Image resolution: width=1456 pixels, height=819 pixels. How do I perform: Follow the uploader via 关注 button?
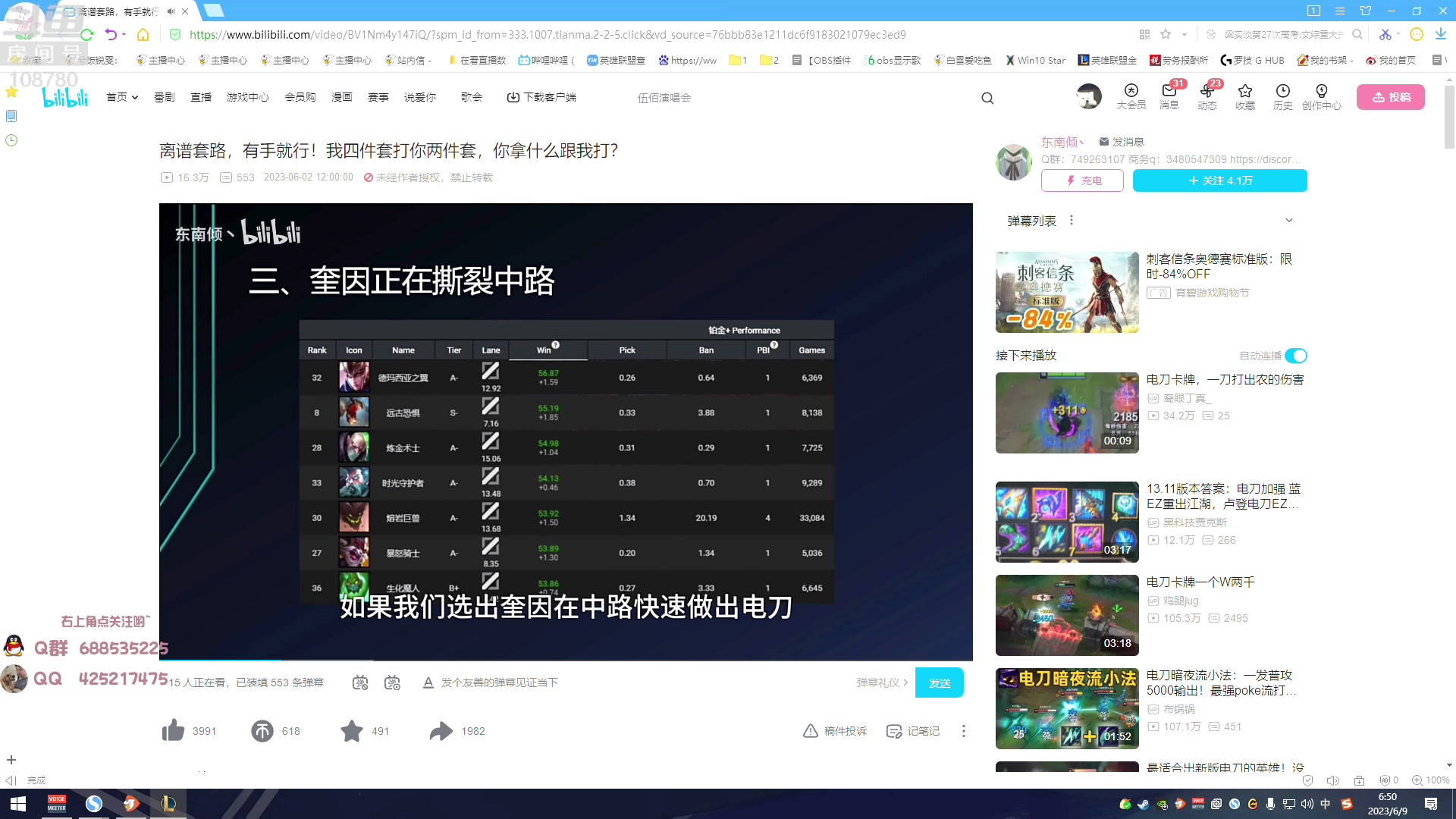coord(1219,180)
